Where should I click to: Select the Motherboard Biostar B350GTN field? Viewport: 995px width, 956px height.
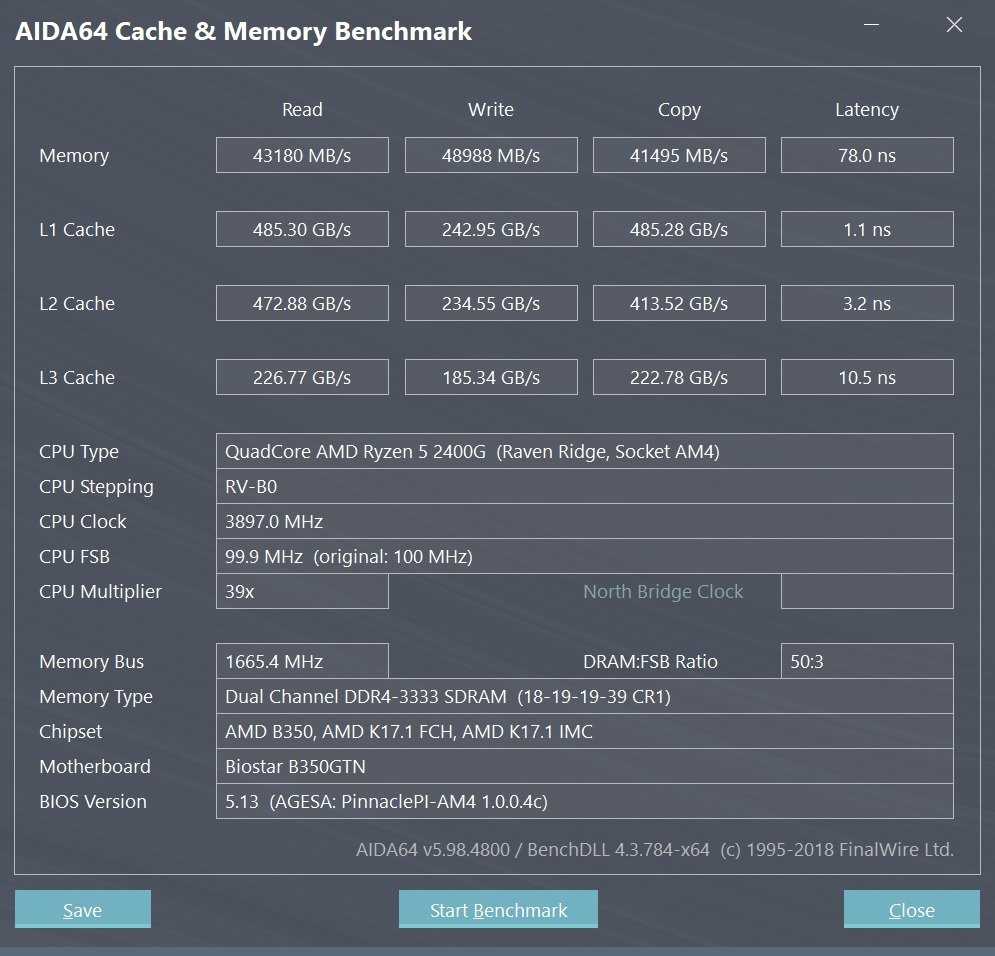pos(584,766)
